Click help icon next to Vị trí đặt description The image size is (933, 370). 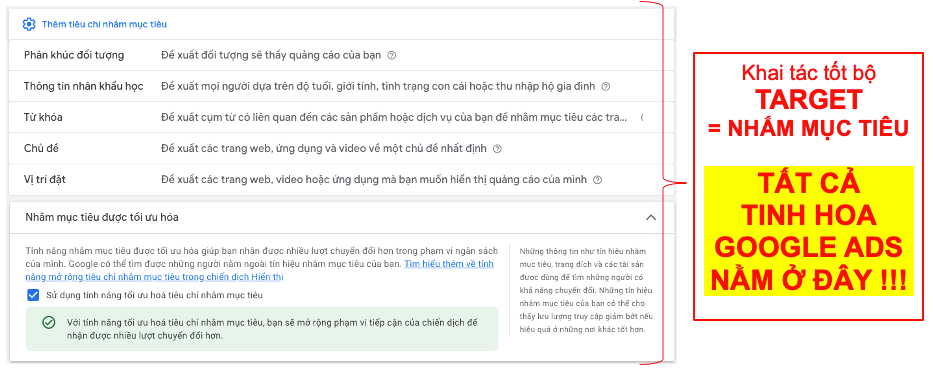(x=598, y=180)
